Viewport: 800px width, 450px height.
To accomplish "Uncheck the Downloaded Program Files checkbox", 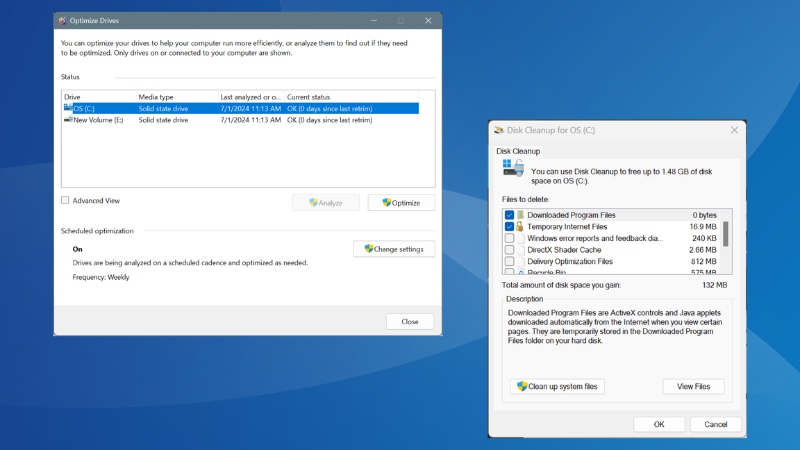I will (509, 215).
